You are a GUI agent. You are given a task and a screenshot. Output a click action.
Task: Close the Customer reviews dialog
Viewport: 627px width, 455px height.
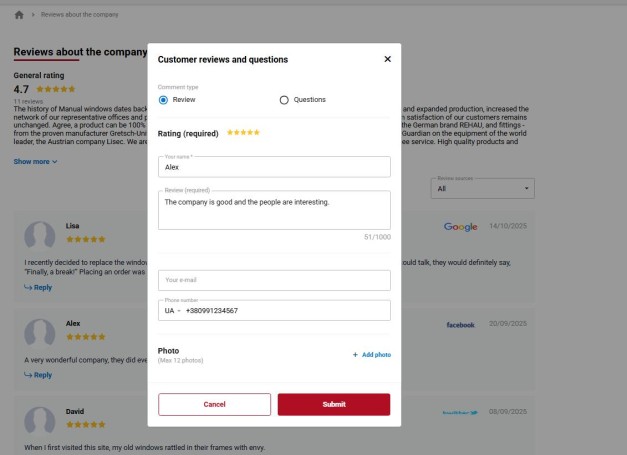click(x=387, y=59)
